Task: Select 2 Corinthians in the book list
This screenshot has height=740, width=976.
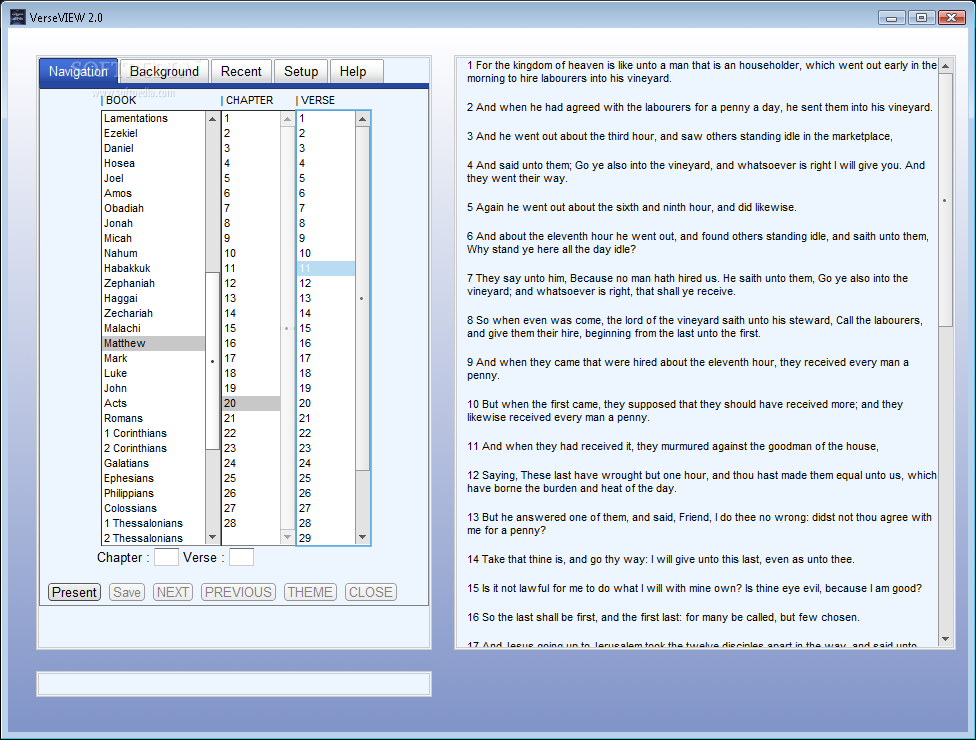Action: click(153, 448)
